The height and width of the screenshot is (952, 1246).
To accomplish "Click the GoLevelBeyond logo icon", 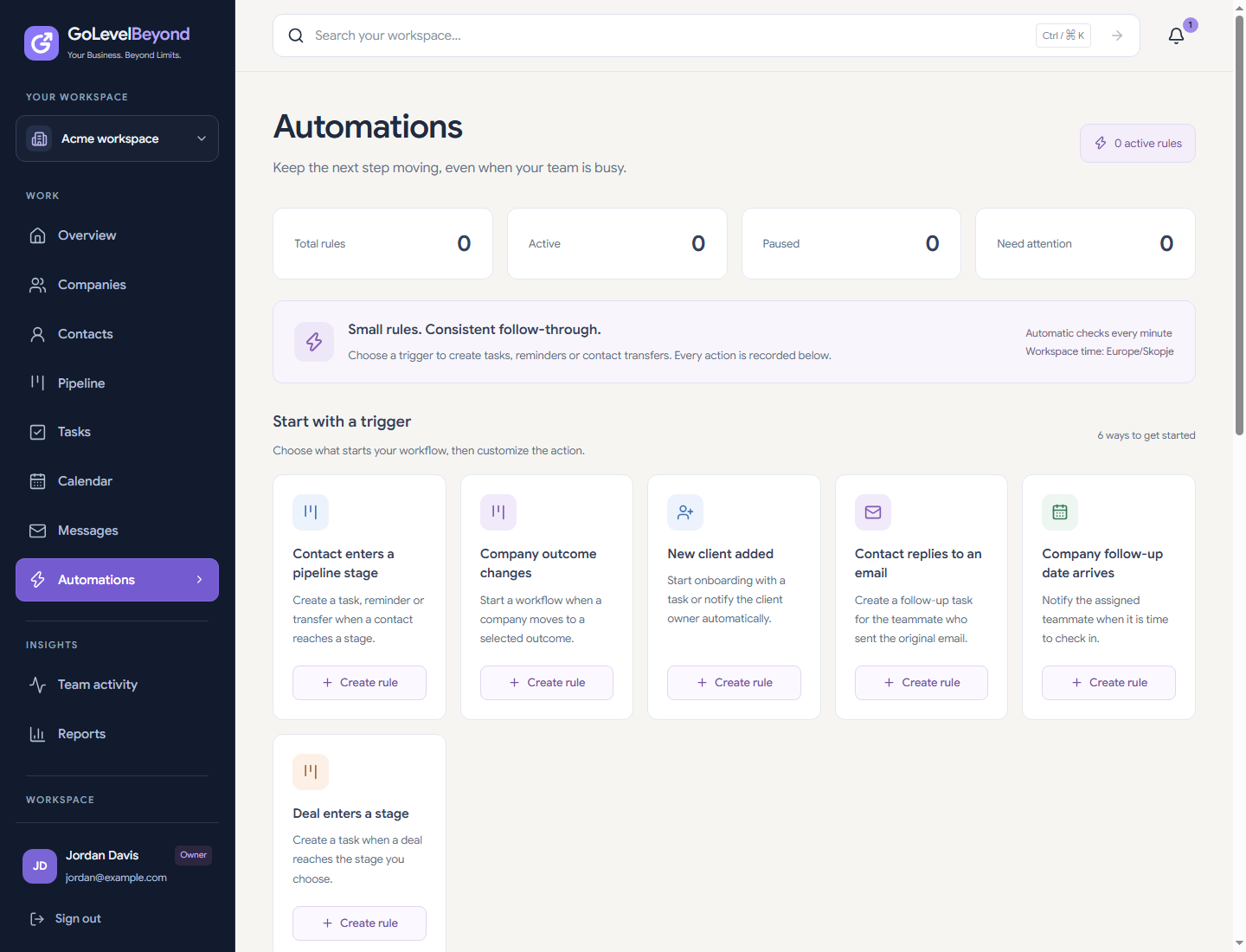I will 42,43.
